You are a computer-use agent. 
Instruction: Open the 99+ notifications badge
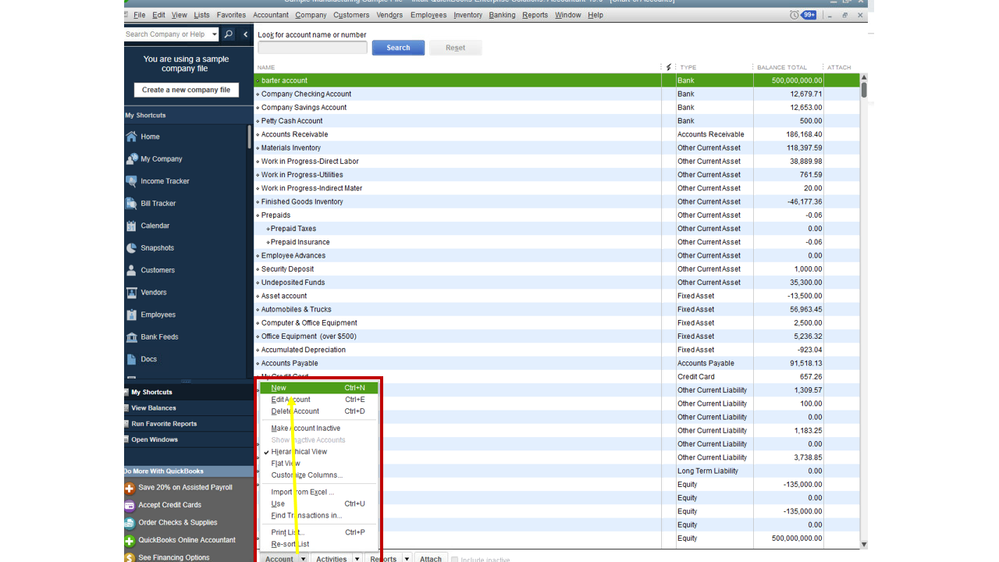(x=809, y=15)
